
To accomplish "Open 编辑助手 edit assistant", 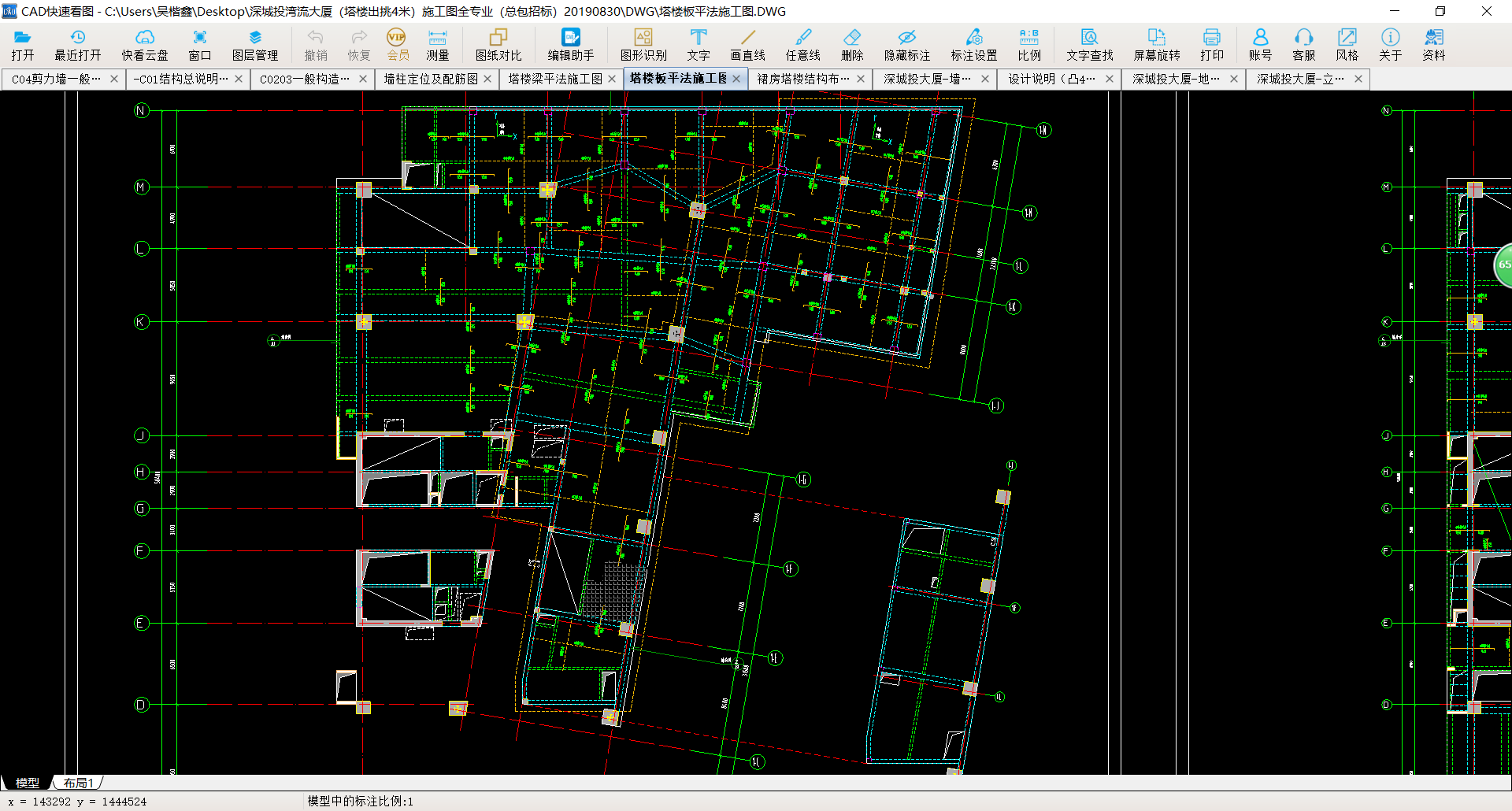I will (x=571, y=45).
